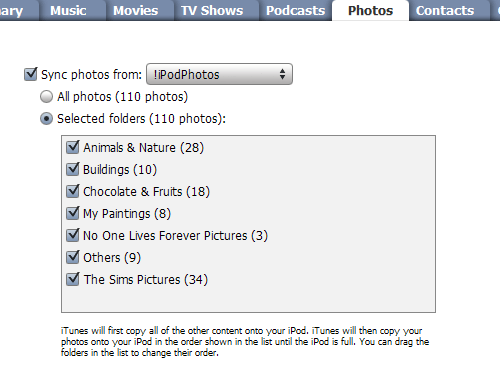Uncheck the Sync photos from checkbox
Viewport: 500px width, 370px height.
tap(31, 74)
